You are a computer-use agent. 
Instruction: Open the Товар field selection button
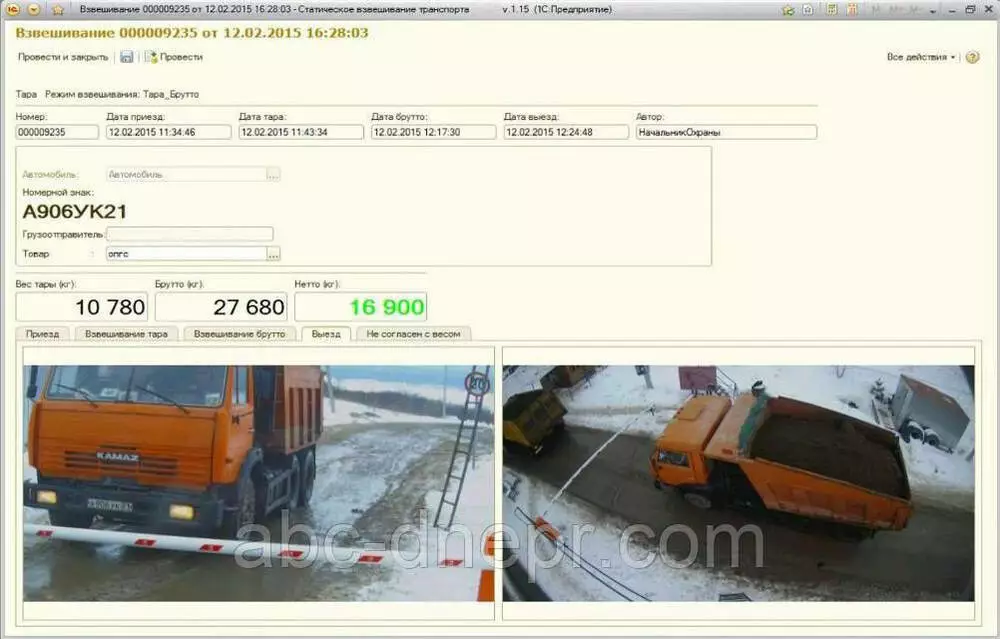point(273,254)
